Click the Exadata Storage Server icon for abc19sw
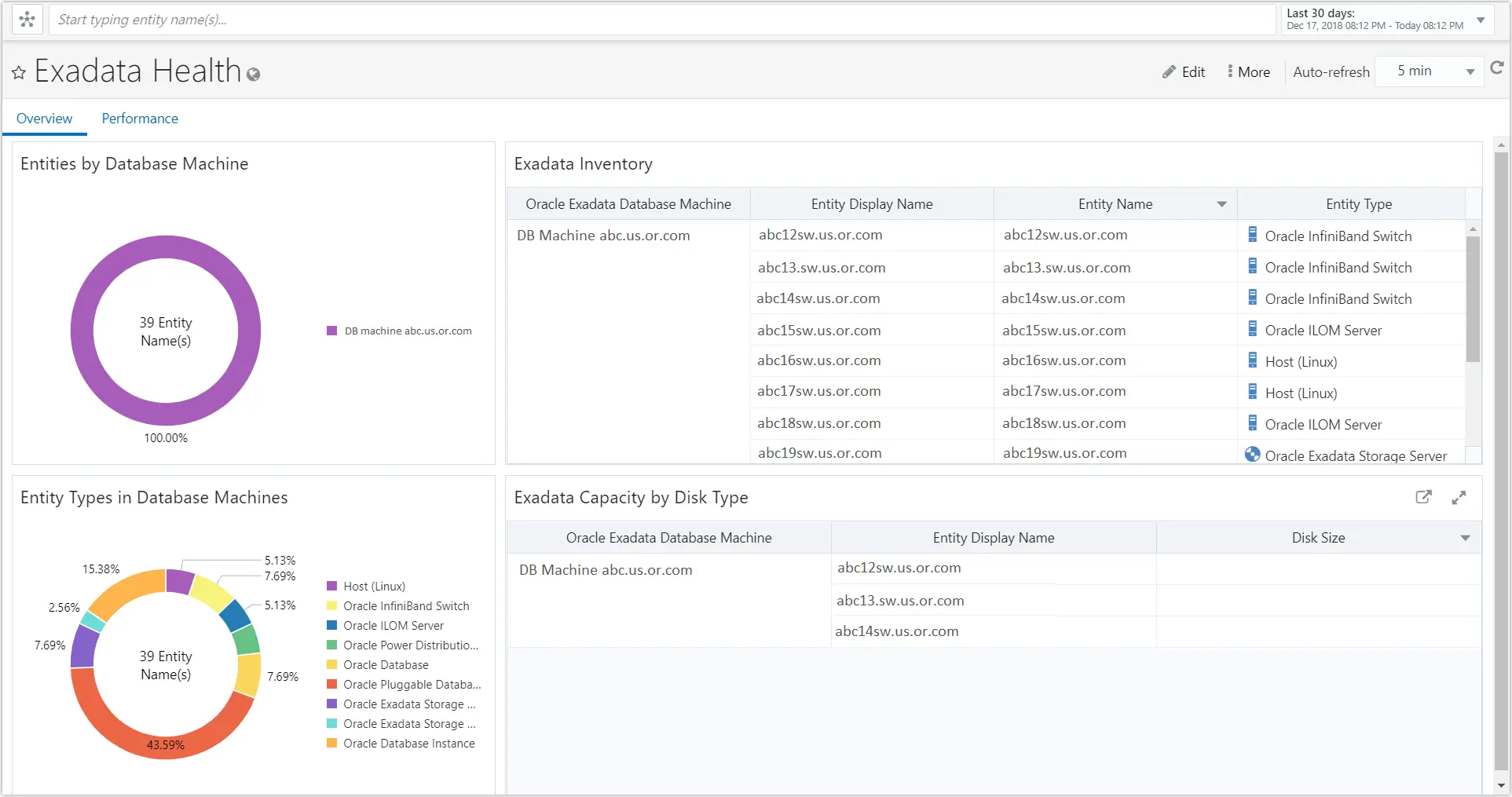The height and width of the screenshot is (797, 1512). pos(1253,454)
